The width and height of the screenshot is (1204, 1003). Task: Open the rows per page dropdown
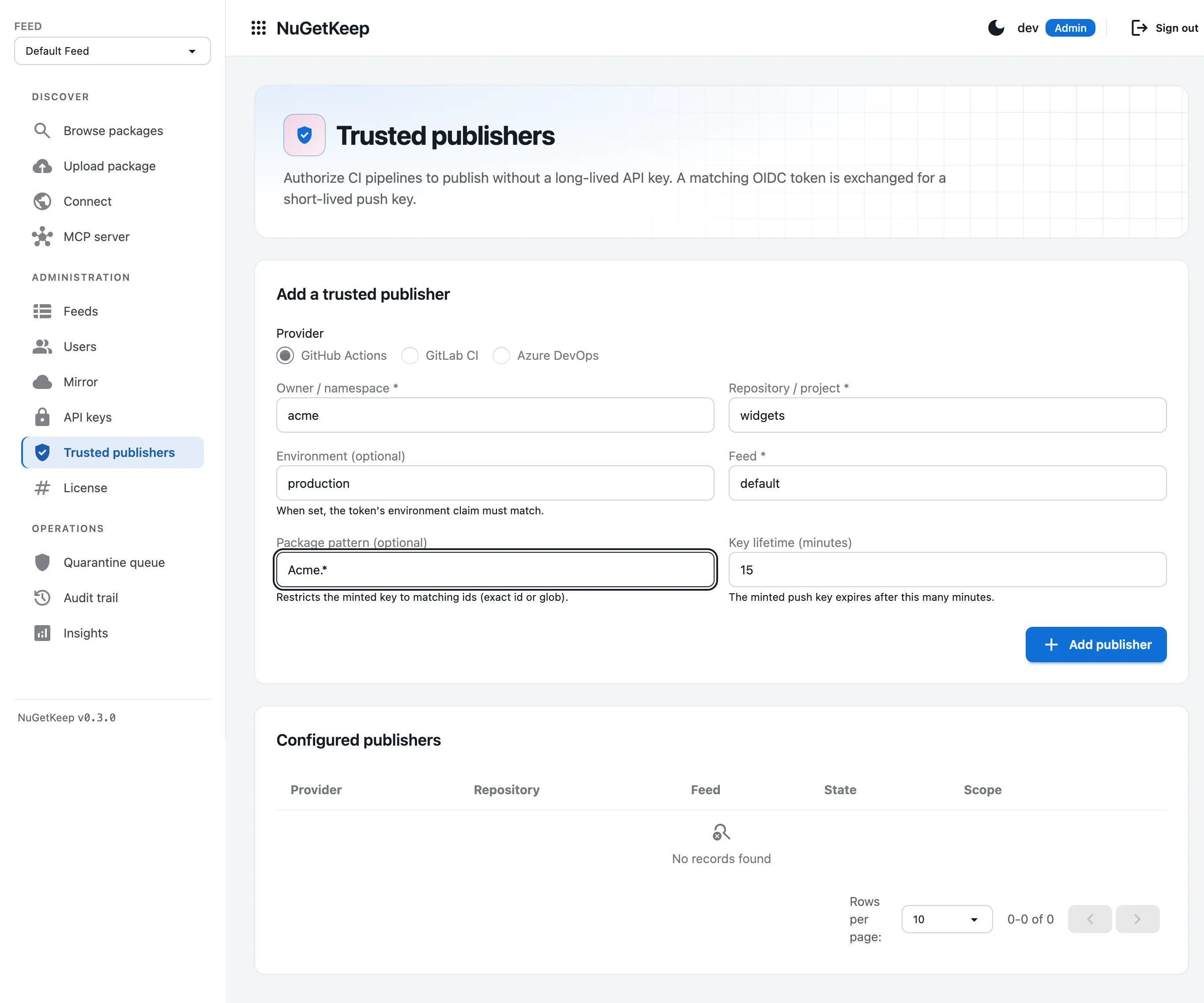point(947,919)
